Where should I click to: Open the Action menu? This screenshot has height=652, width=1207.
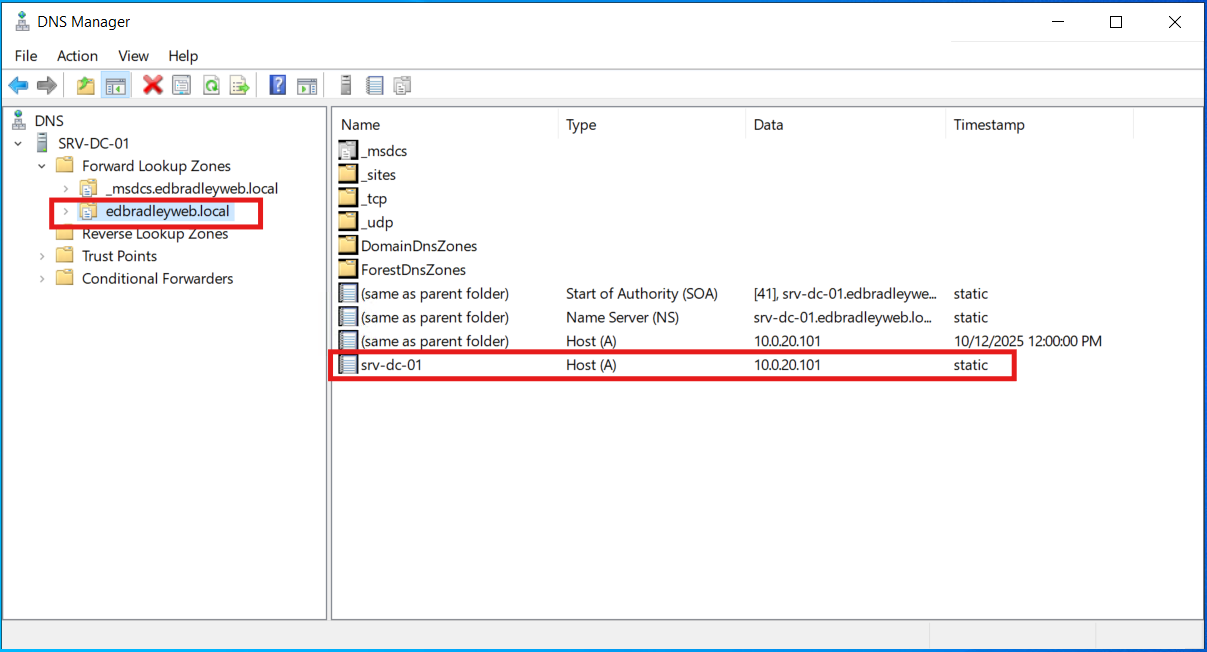(x=77, y=56)
